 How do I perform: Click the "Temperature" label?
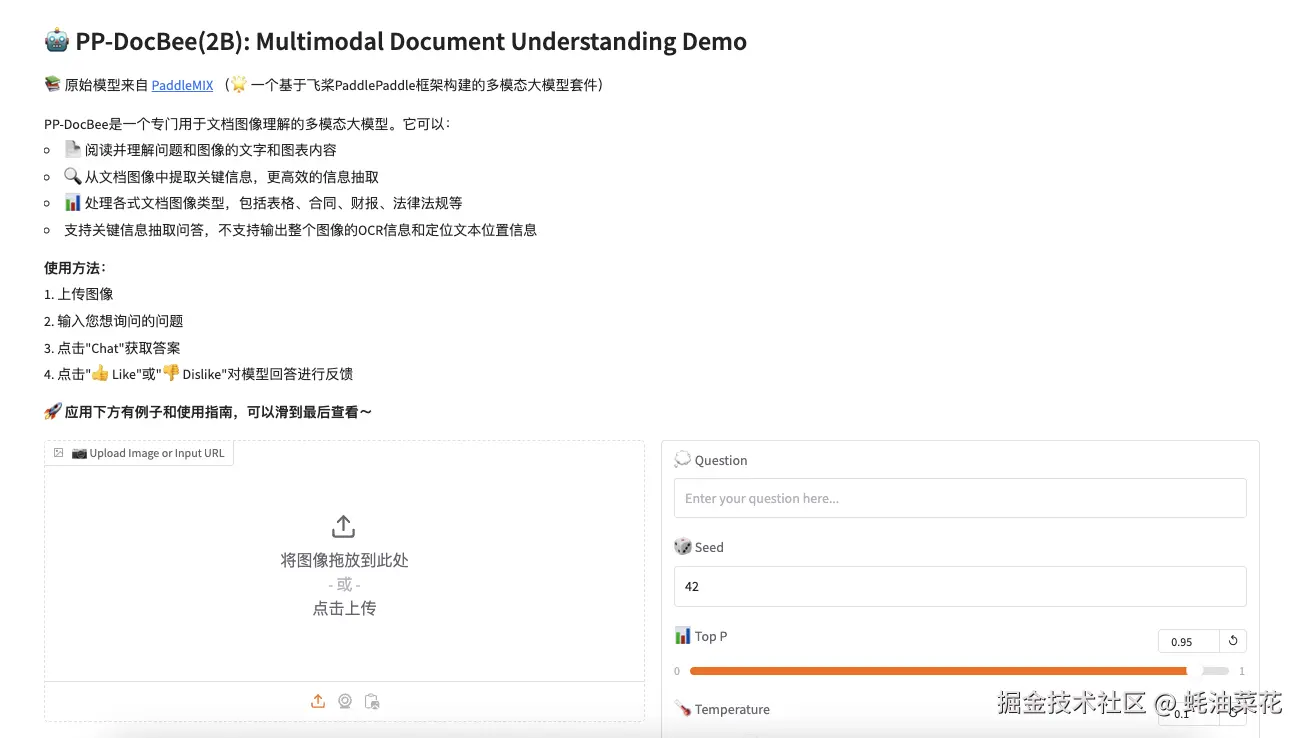click(732, 709)
